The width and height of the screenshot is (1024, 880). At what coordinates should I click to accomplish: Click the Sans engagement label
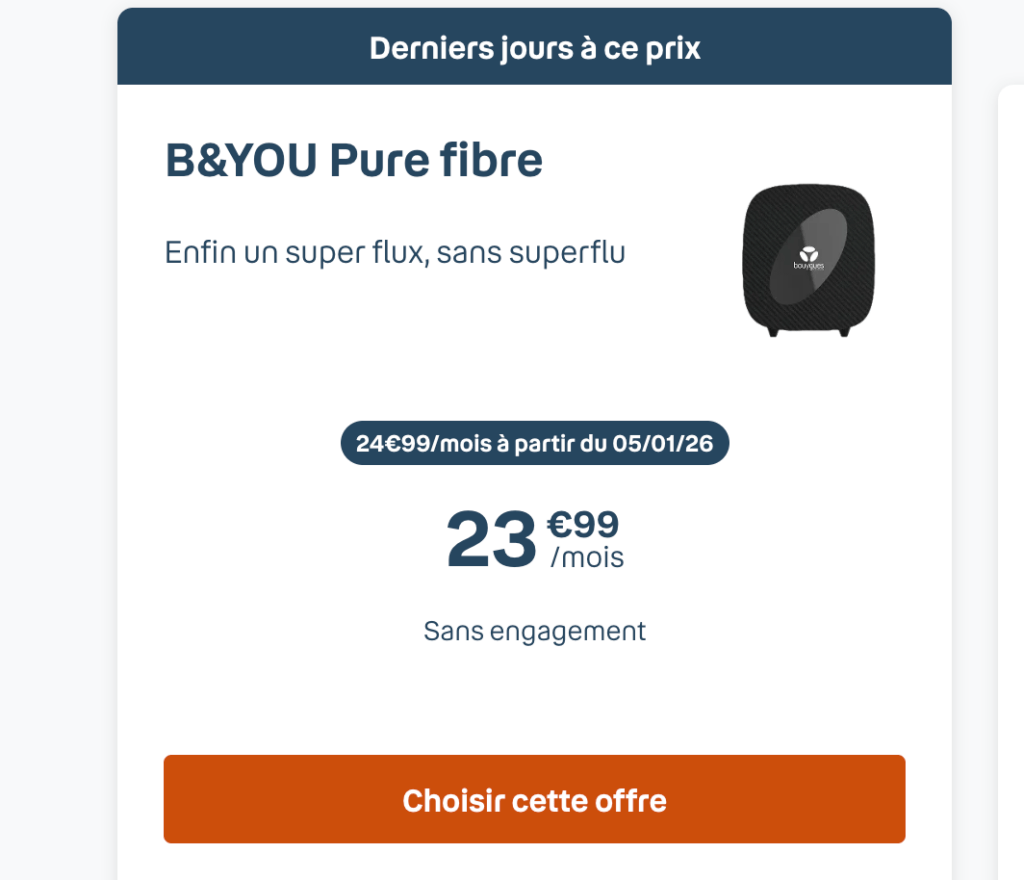coord(534,630)
